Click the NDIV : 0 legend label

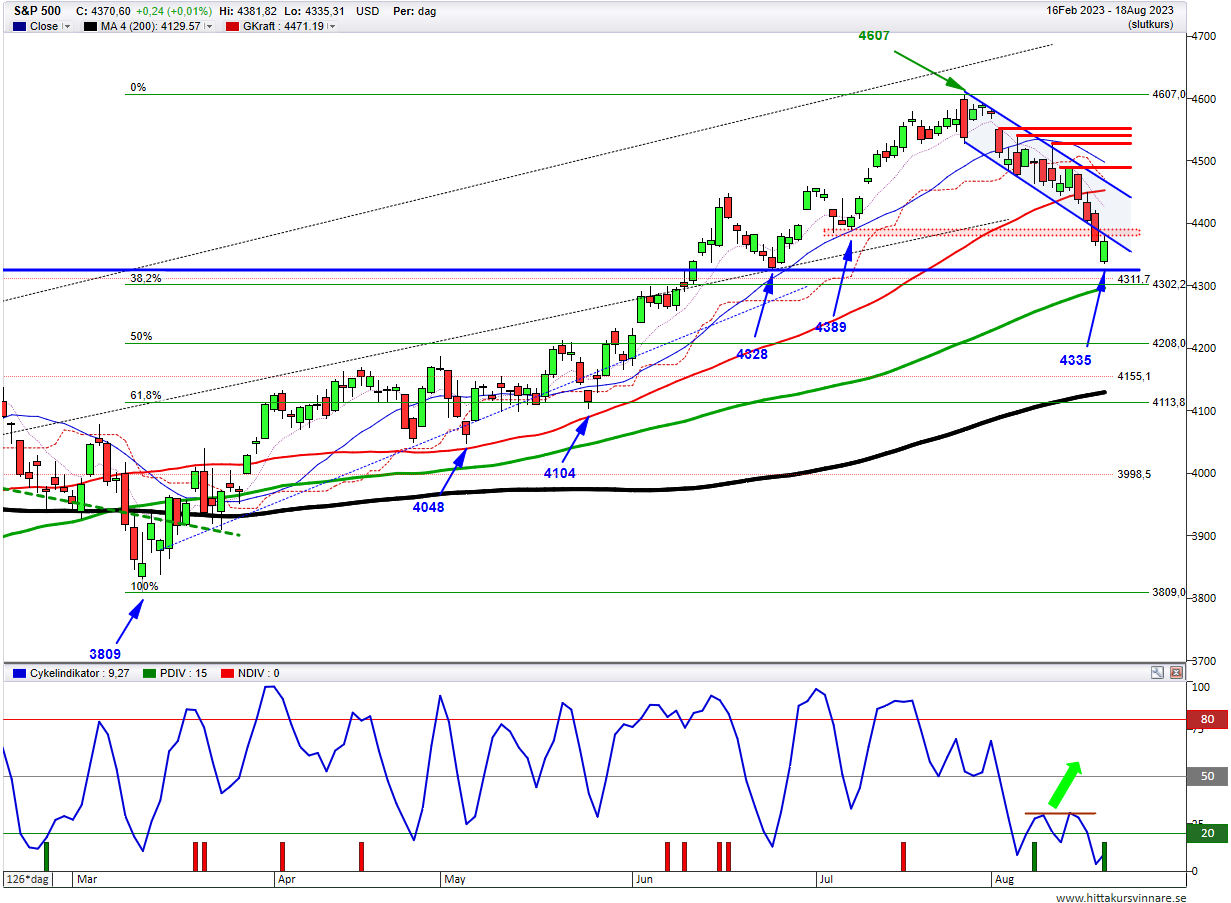coord(257,674)
